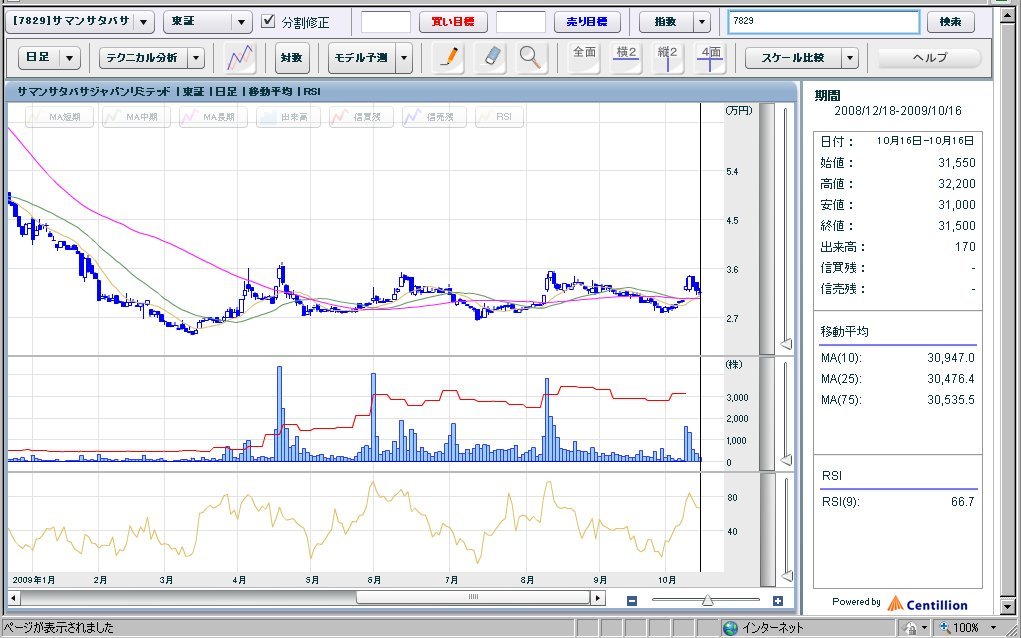The width and height of the screenshot is (1021, 638).
Task: Select the pencil drawing tool
Action: tap(450, 58)
